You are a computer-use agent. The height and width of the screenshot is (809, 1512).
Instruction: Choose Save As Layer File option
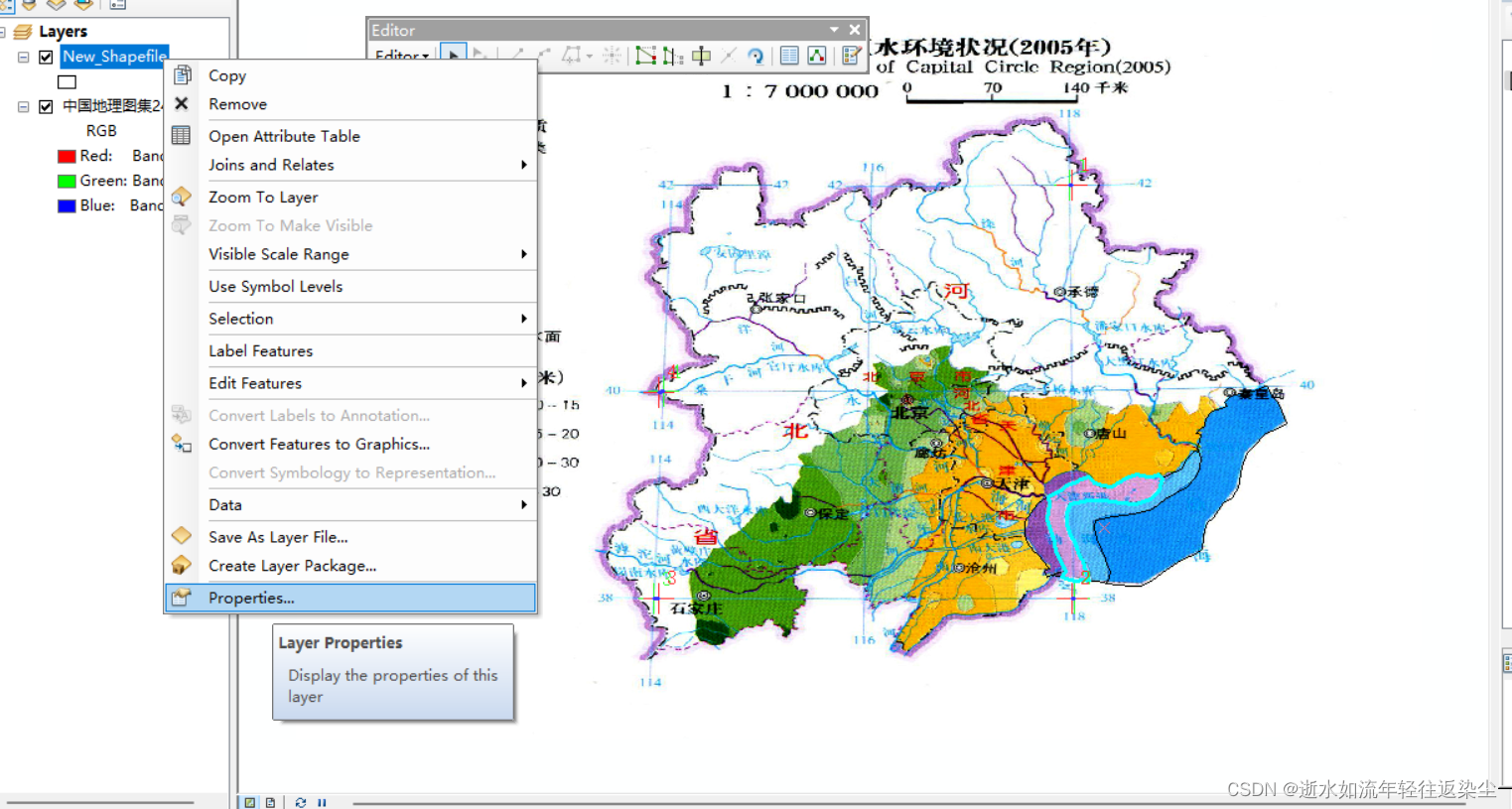[277, 536]
